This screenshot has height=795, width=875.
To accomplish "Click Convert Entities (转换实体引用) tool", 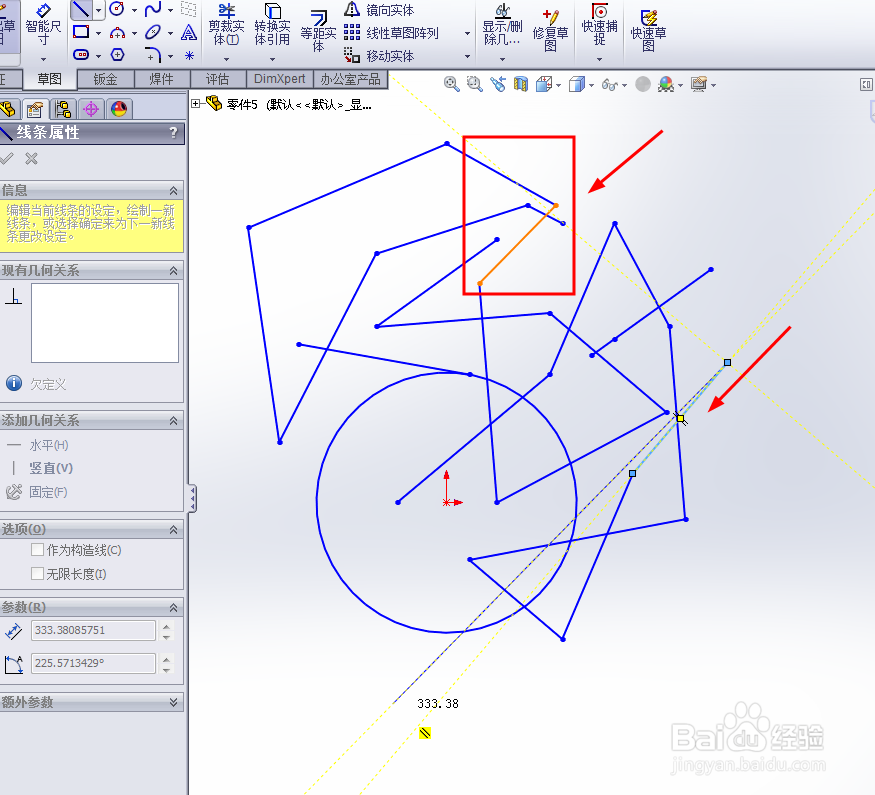I will point(272,25).
